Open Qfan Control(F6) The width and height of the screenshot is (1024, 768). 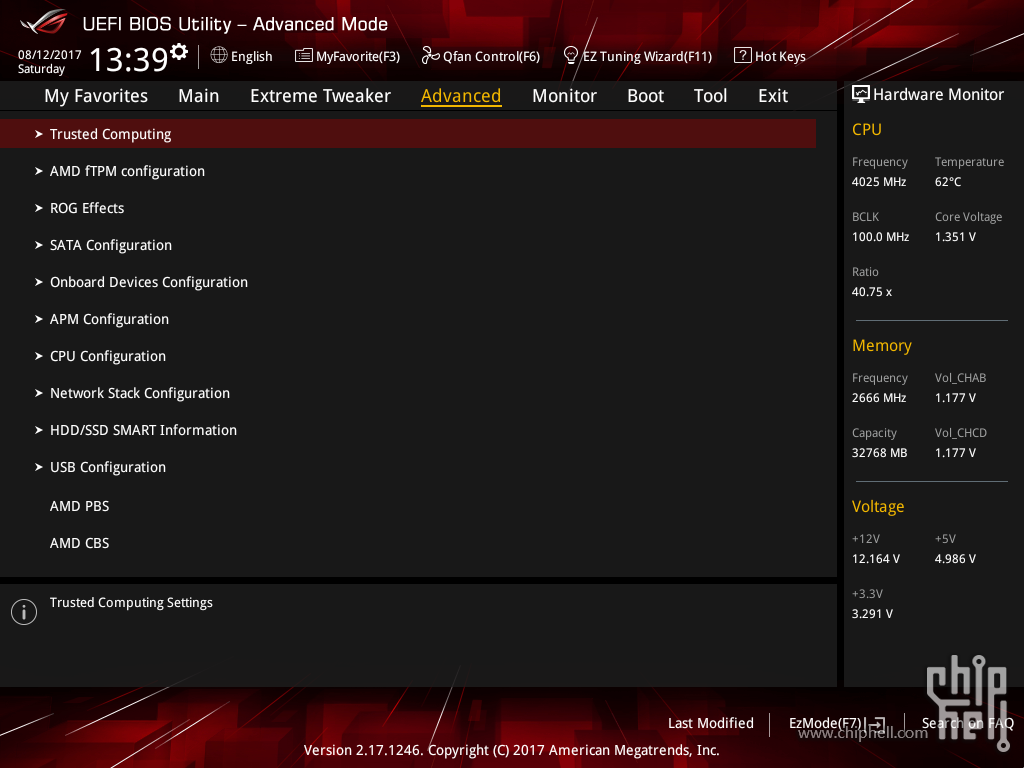[481, 56]
